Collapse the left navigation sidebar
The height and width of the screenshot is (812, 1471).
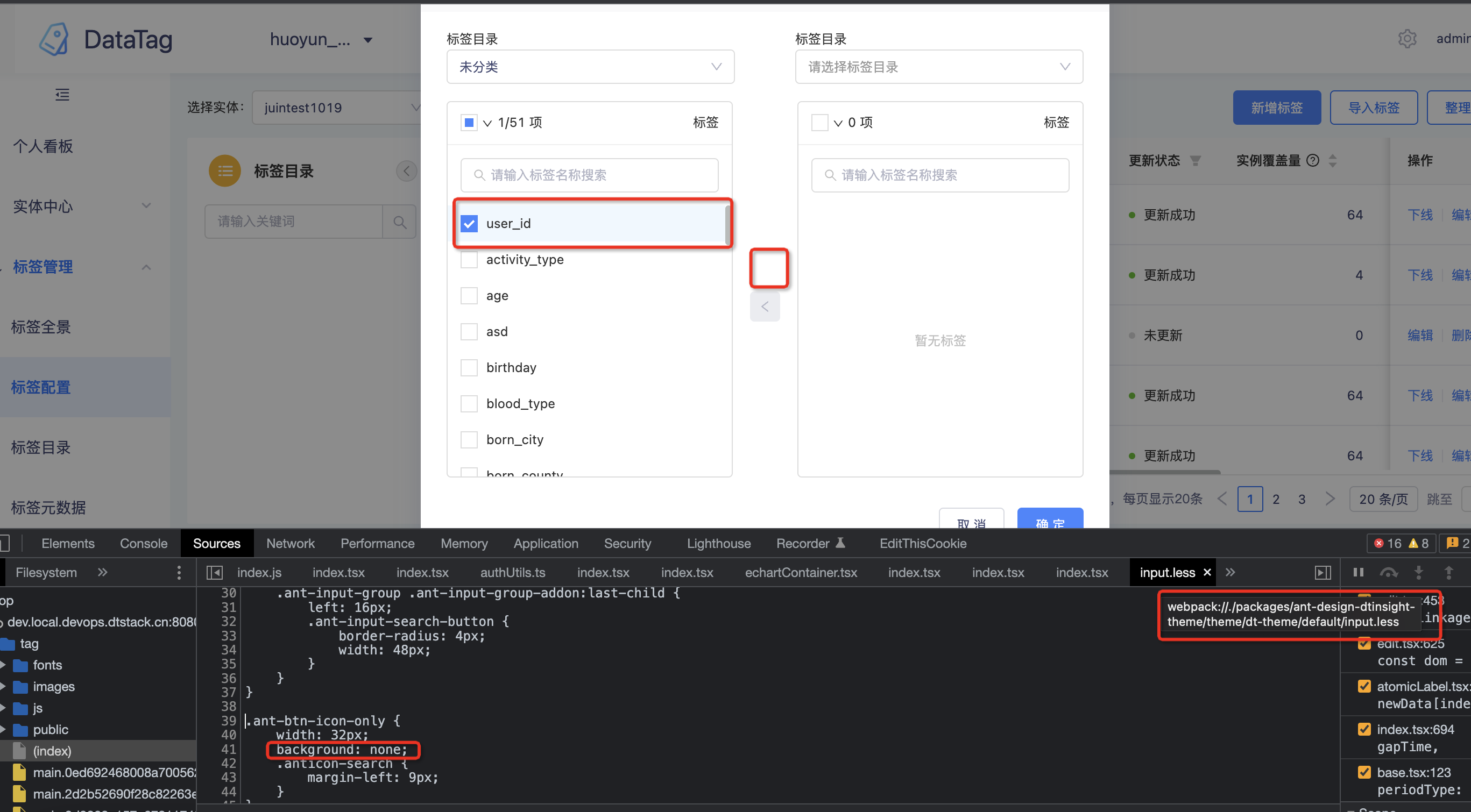[x=62, y=95]
